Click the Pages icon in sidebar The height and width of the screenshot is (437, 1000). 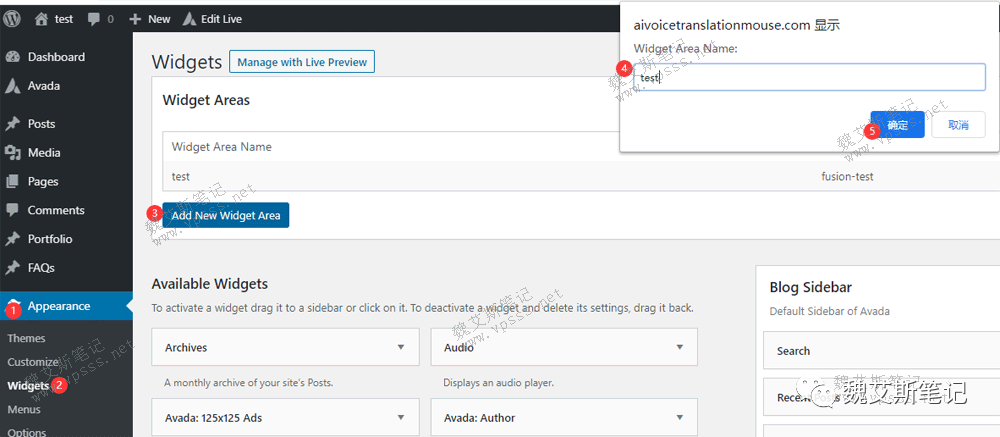[x=12, y=182]
